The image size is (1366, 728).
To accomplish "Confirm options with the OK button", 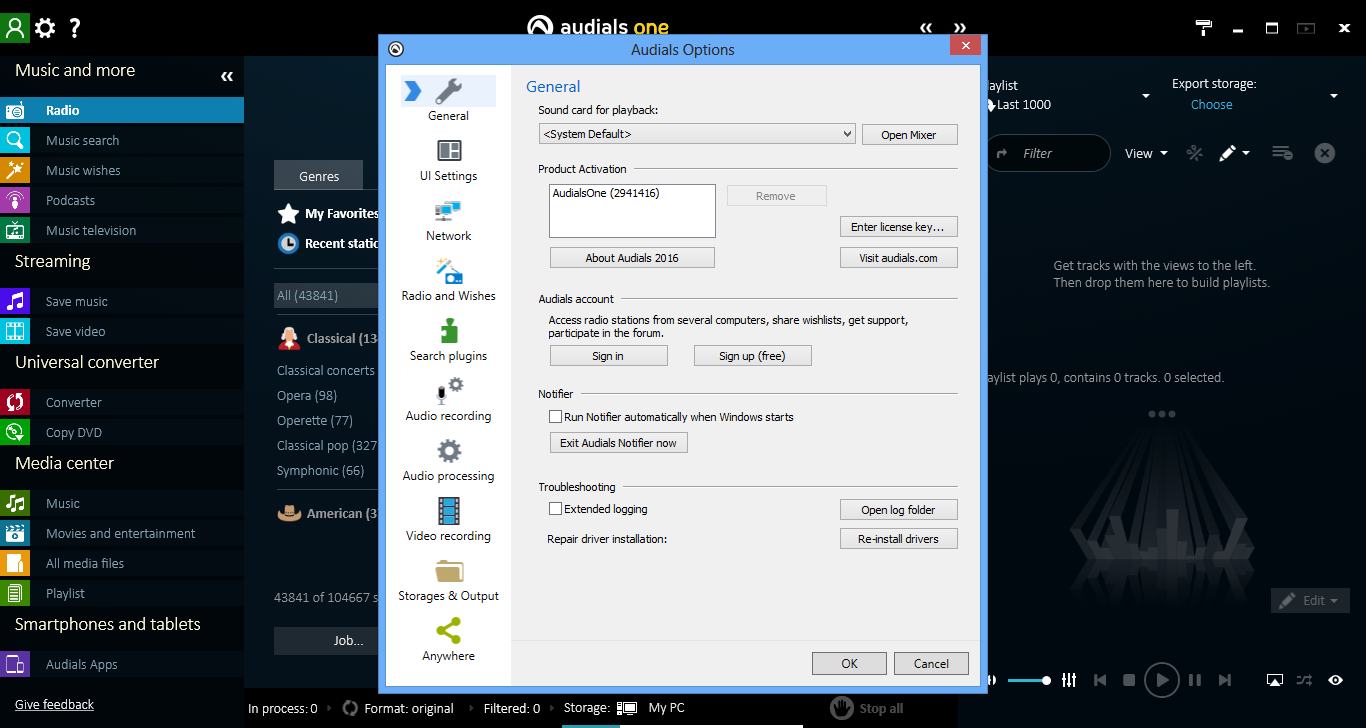I will [849, 663].
